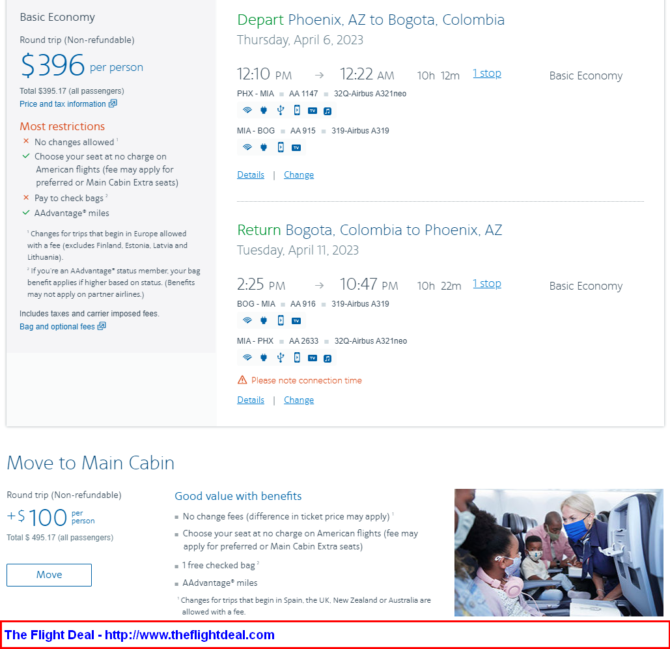The height and width of the screenshot is (649, 670).
Task: Click the TV icon for flight AA 915
Action: tap(296, 148)
